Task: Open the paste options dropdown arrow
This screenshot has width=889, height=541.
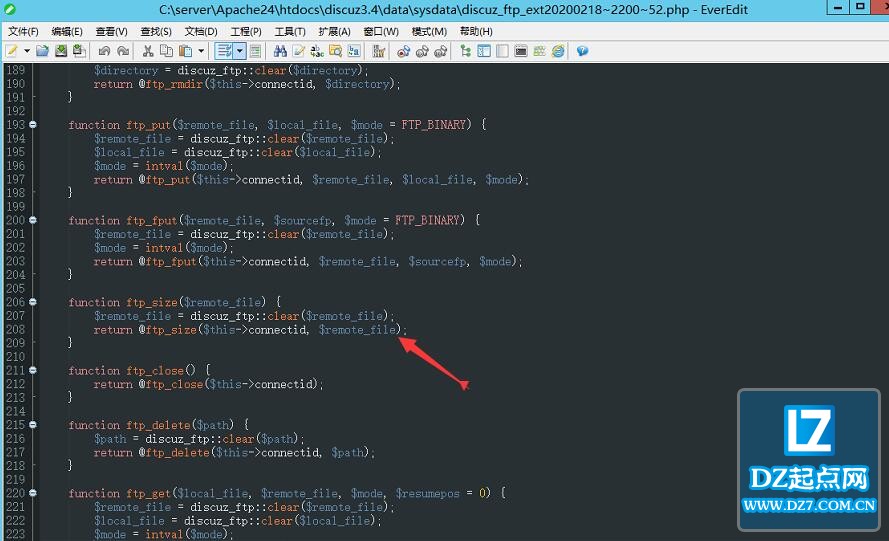Action: point(201,51)
